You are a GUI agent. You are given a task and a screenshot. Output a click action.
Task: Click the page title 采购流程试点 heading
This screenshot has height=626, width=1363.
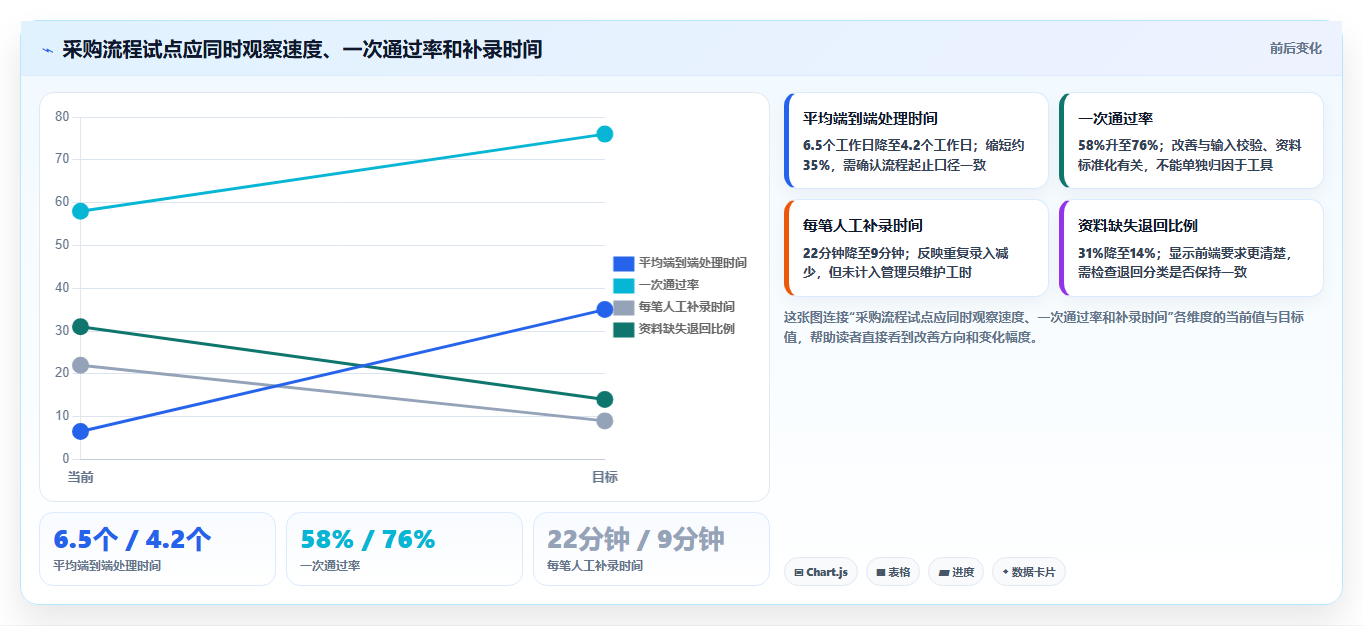(x=302, y=49)
